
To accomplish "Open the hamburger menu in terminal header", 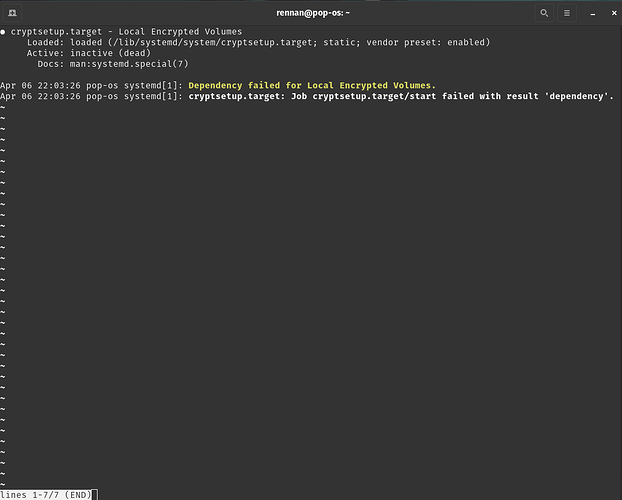I will 567,13.
